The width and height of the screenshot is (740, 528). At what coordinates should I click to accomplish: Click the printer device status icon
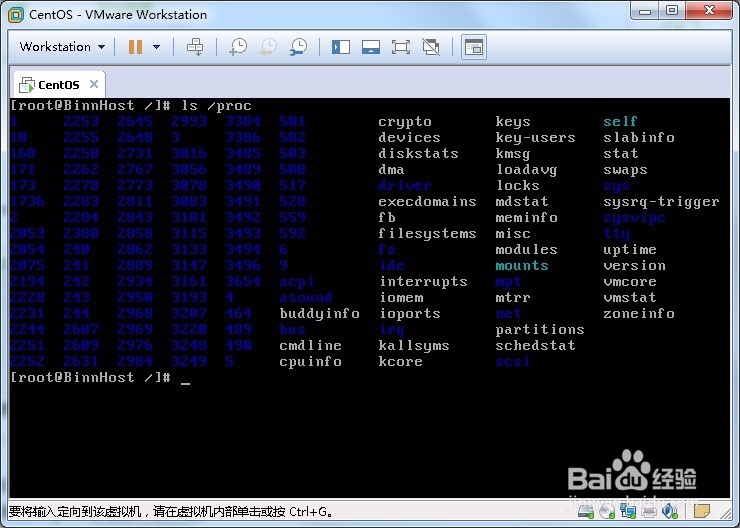649,511
